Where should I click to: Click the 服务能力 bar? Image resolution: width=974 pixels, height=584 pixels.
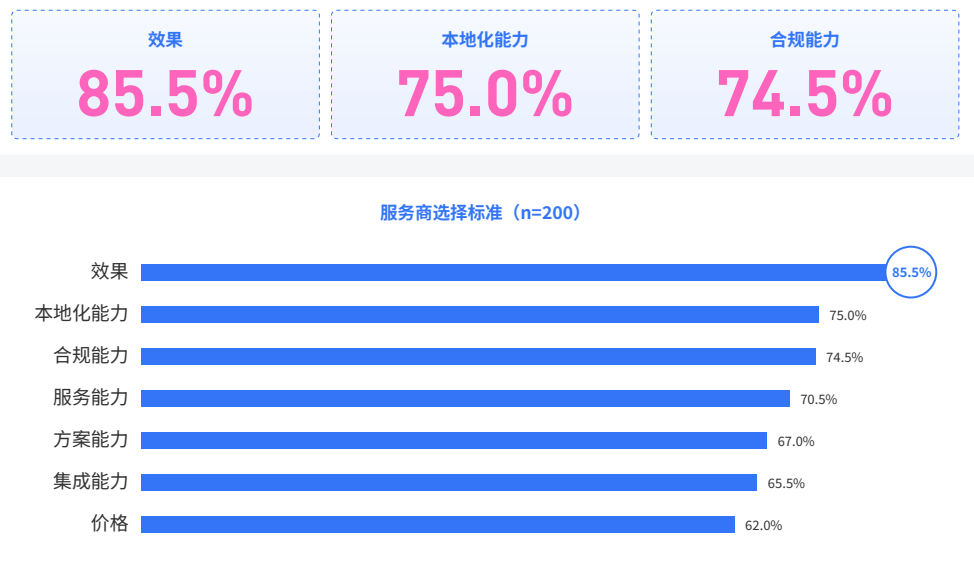465,398
